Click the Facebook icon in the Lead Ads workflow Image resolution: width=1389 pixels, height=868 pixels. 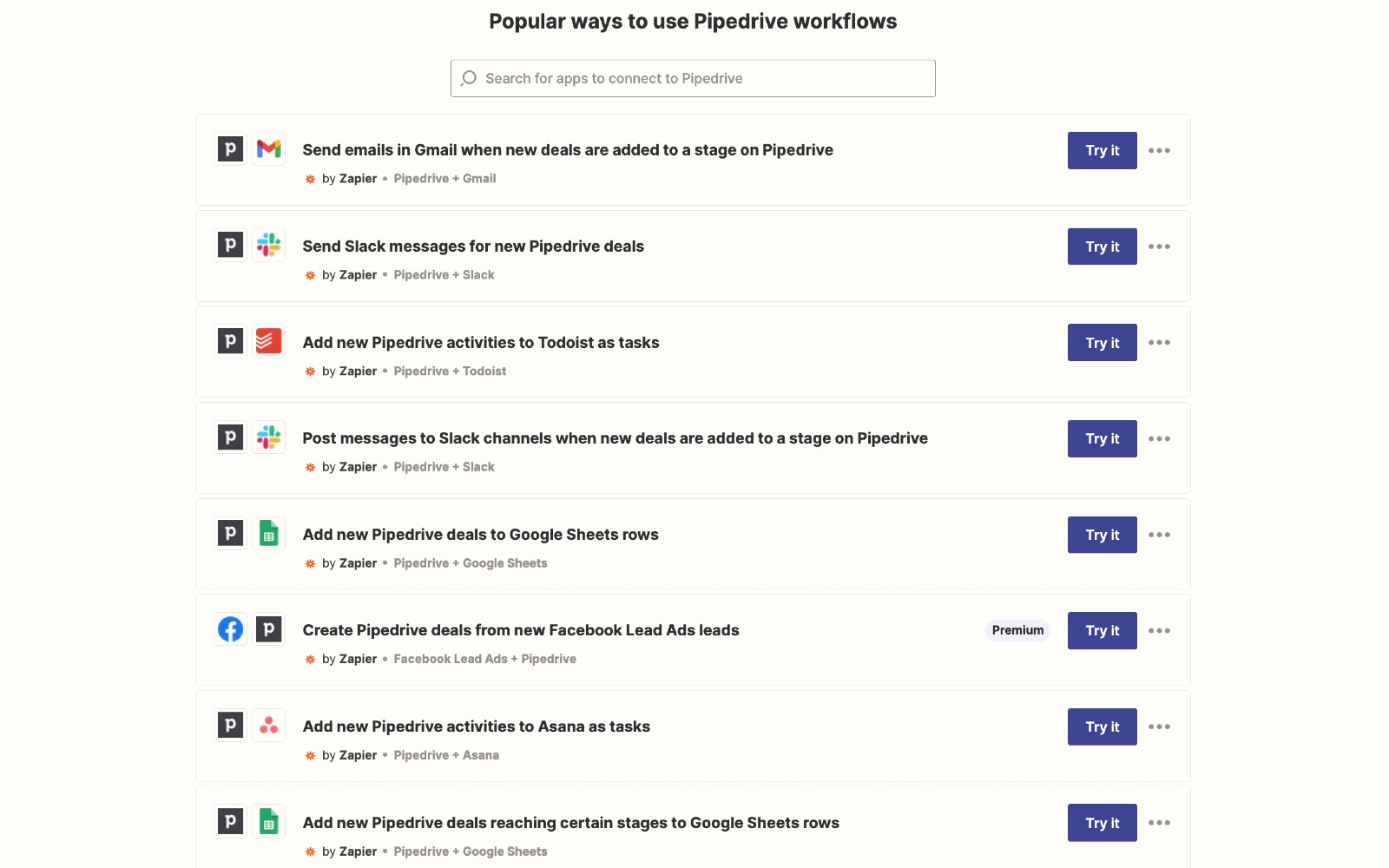click(230, 629)
